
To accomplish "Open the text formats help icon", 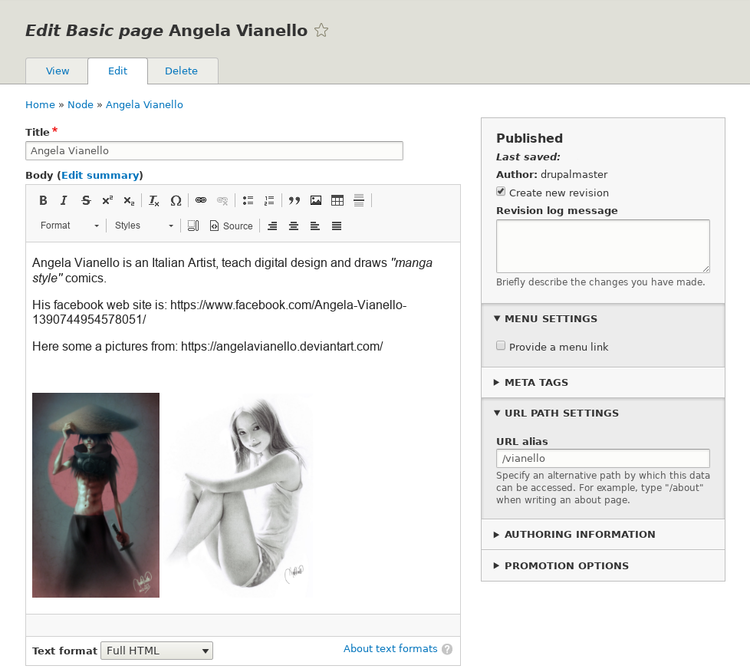I will click(447, 649).
